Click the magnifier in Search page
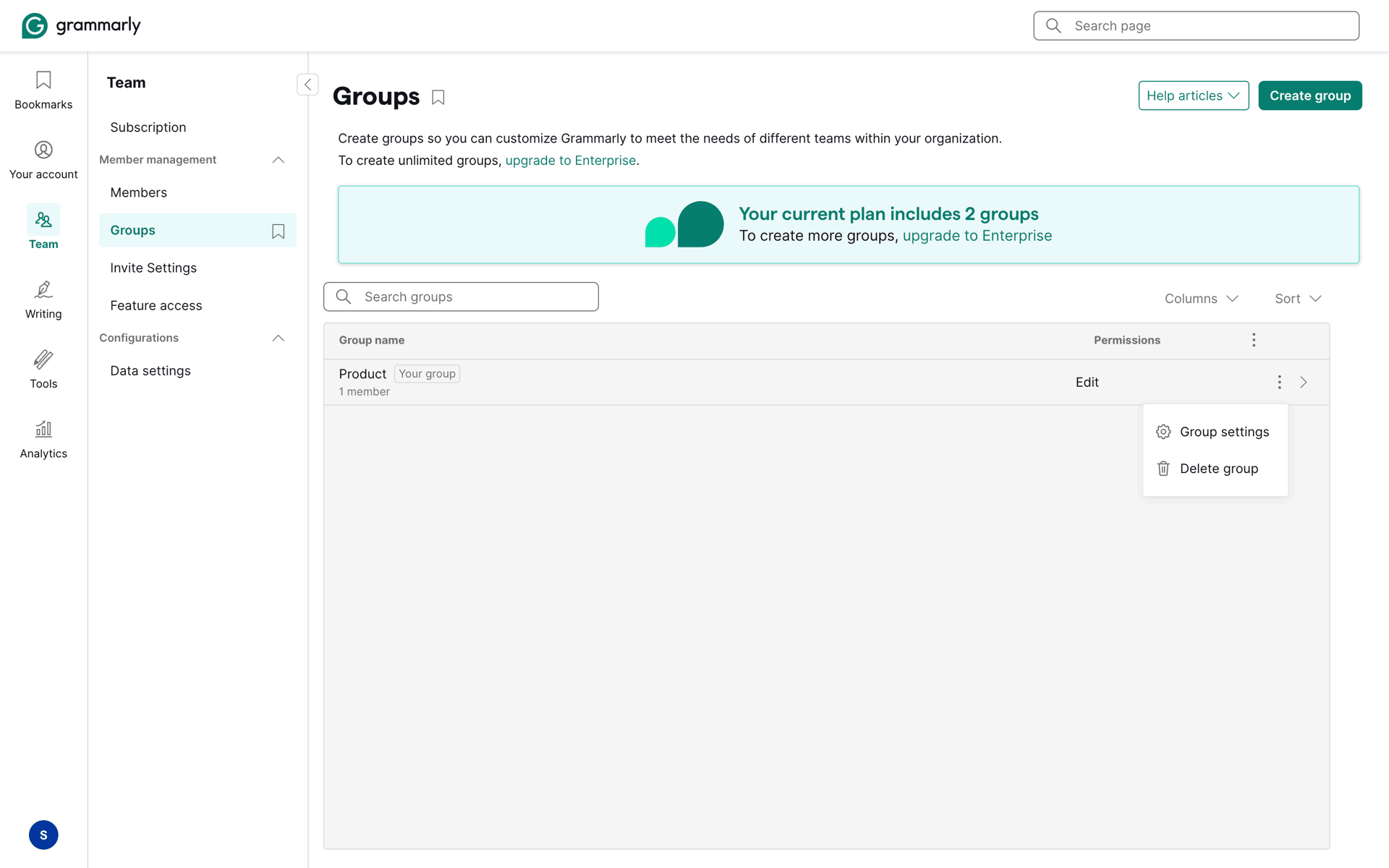This screenshot has height=868, width=1389. (x=1053, y=26)
